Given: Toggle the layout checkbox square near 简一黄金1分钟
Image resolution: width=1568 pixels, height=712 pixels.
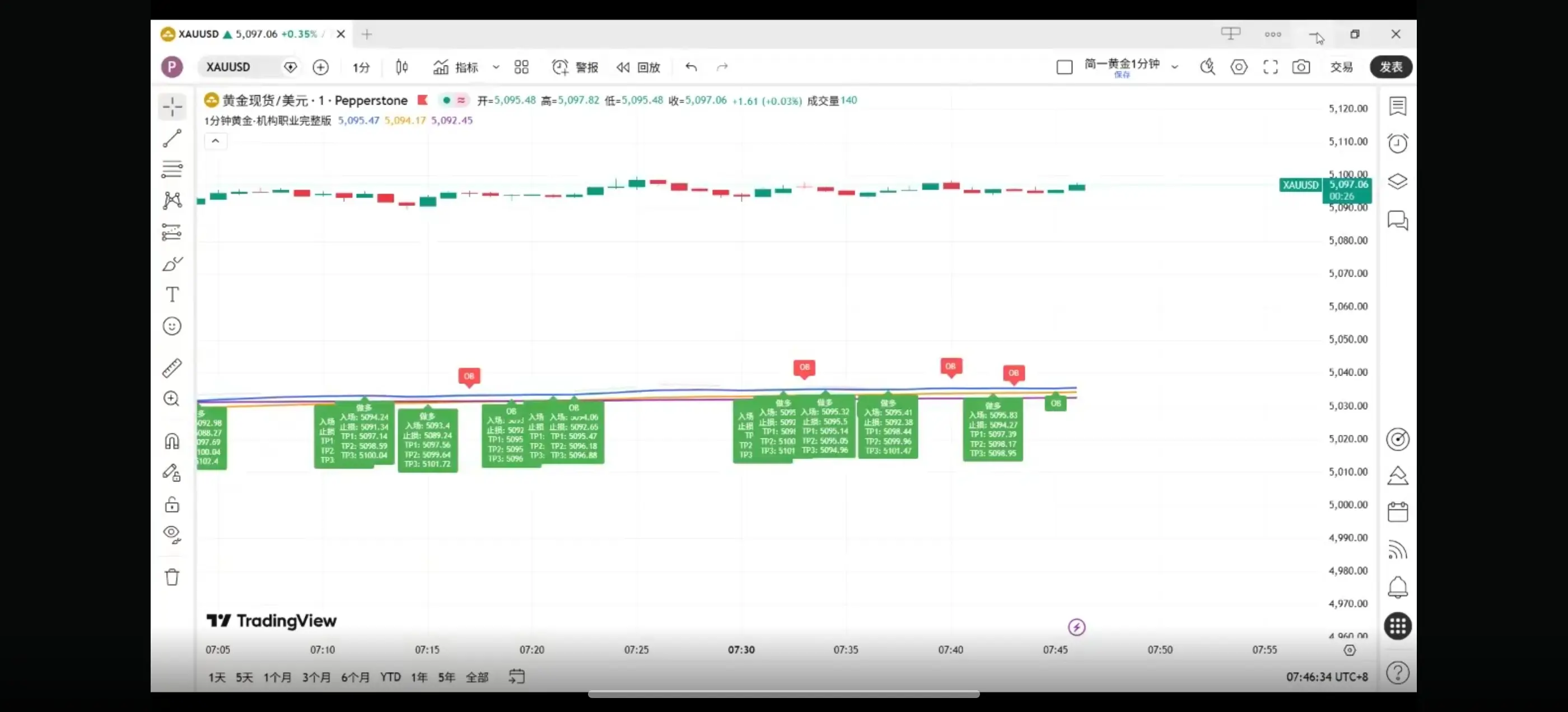Looking at the screenshot, I should coord(1064,67).
